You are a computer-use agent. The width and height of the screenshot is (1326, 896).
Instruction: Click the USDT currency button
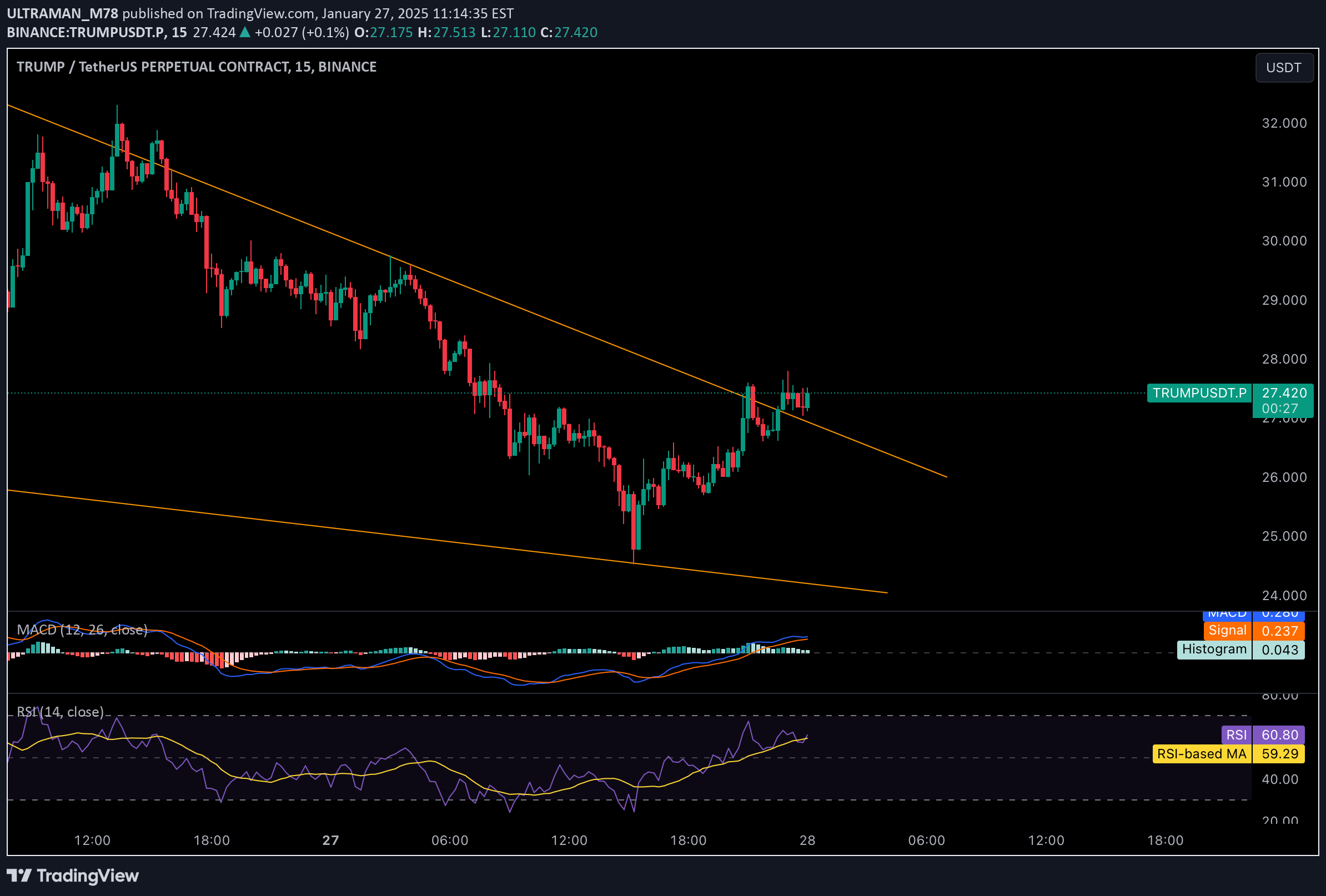pyautogui.click(x=1284, y=67)
